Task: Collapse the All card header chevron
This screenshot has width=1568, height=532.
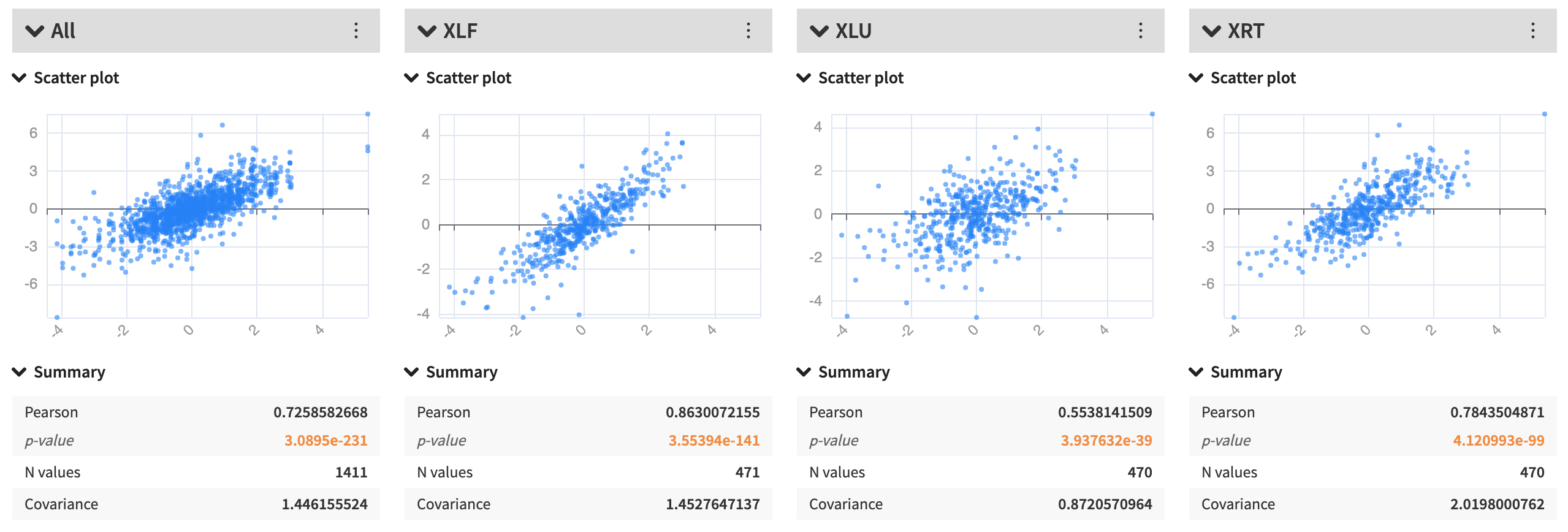Action: click(35, 31)
